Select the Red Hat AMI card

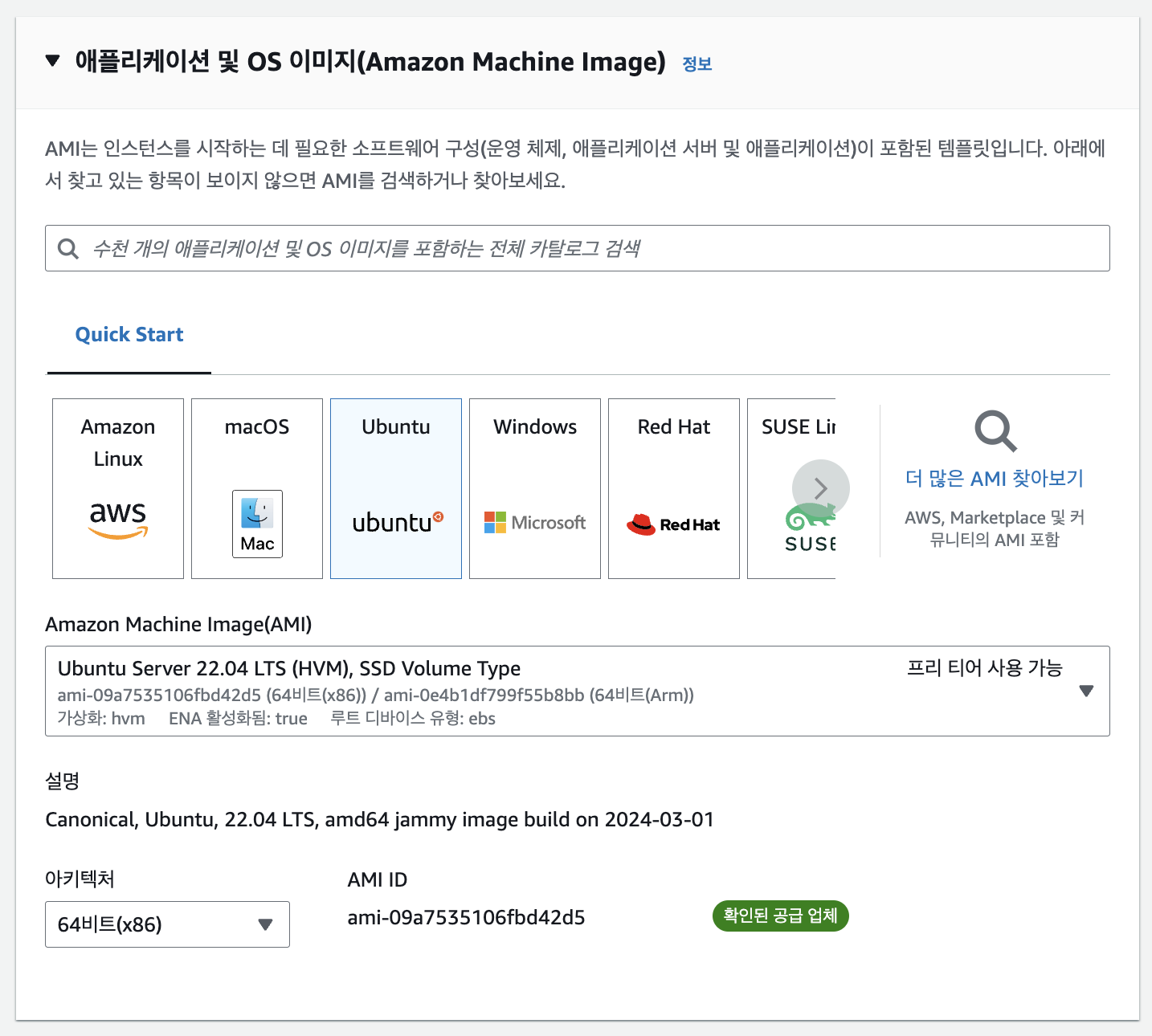click(x=674, y=488)
